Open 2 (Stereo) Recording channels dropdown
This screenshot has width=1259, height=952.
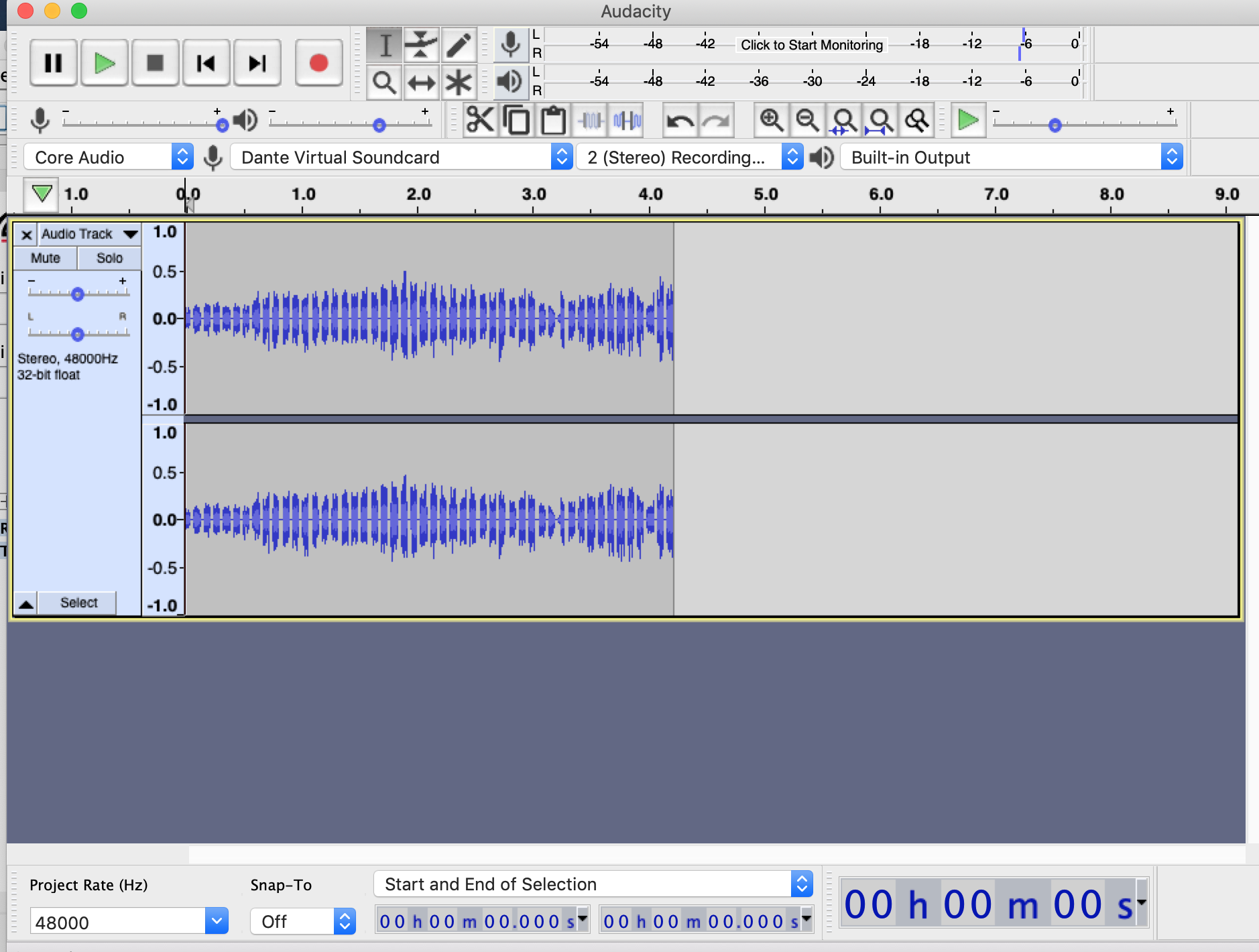690,157
